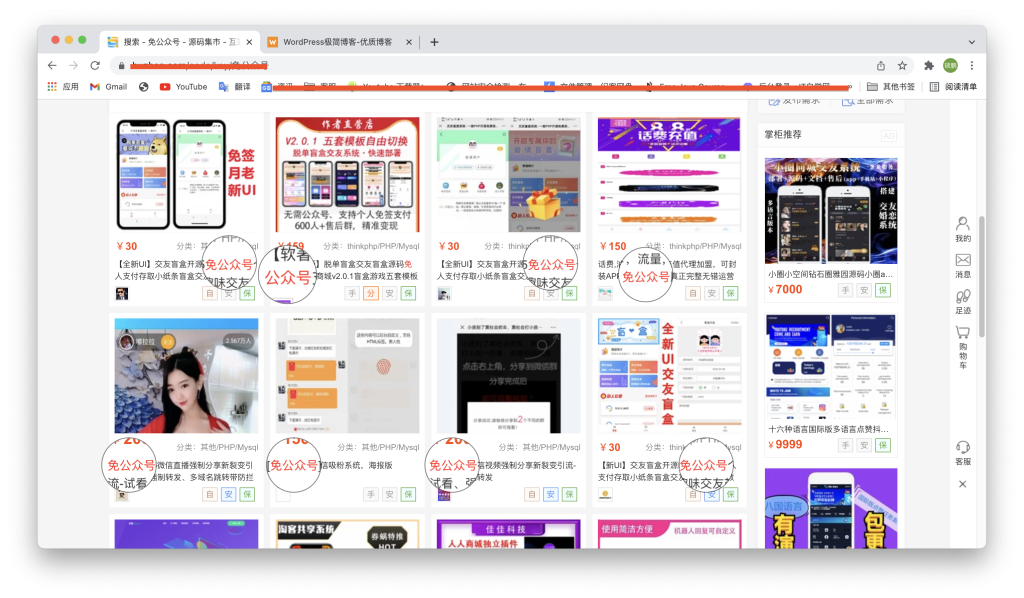Click the AD label beside 掌柜推荐

click(889, 136)
